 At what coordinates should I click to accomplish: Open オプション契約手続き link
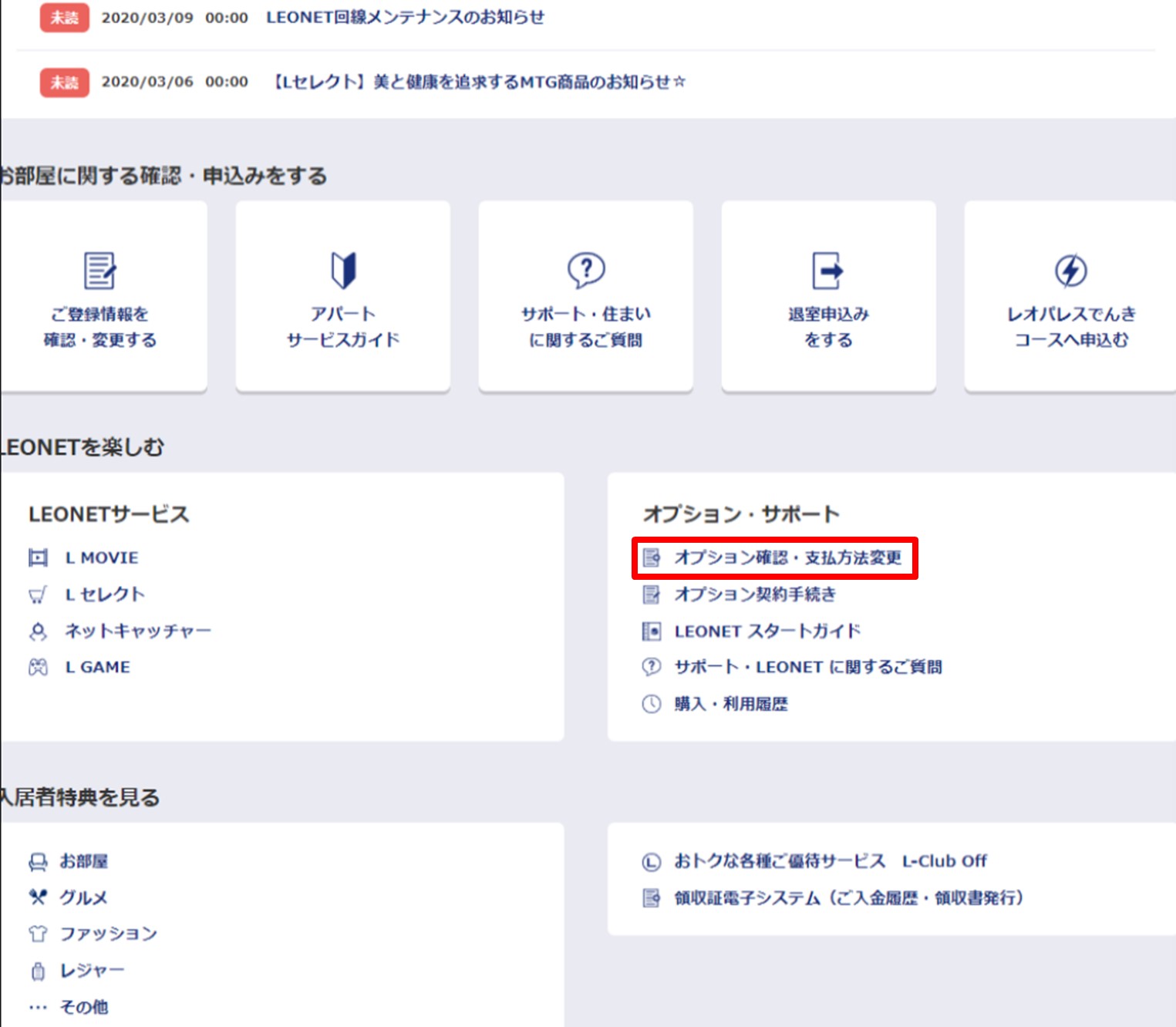coord(755,594)
